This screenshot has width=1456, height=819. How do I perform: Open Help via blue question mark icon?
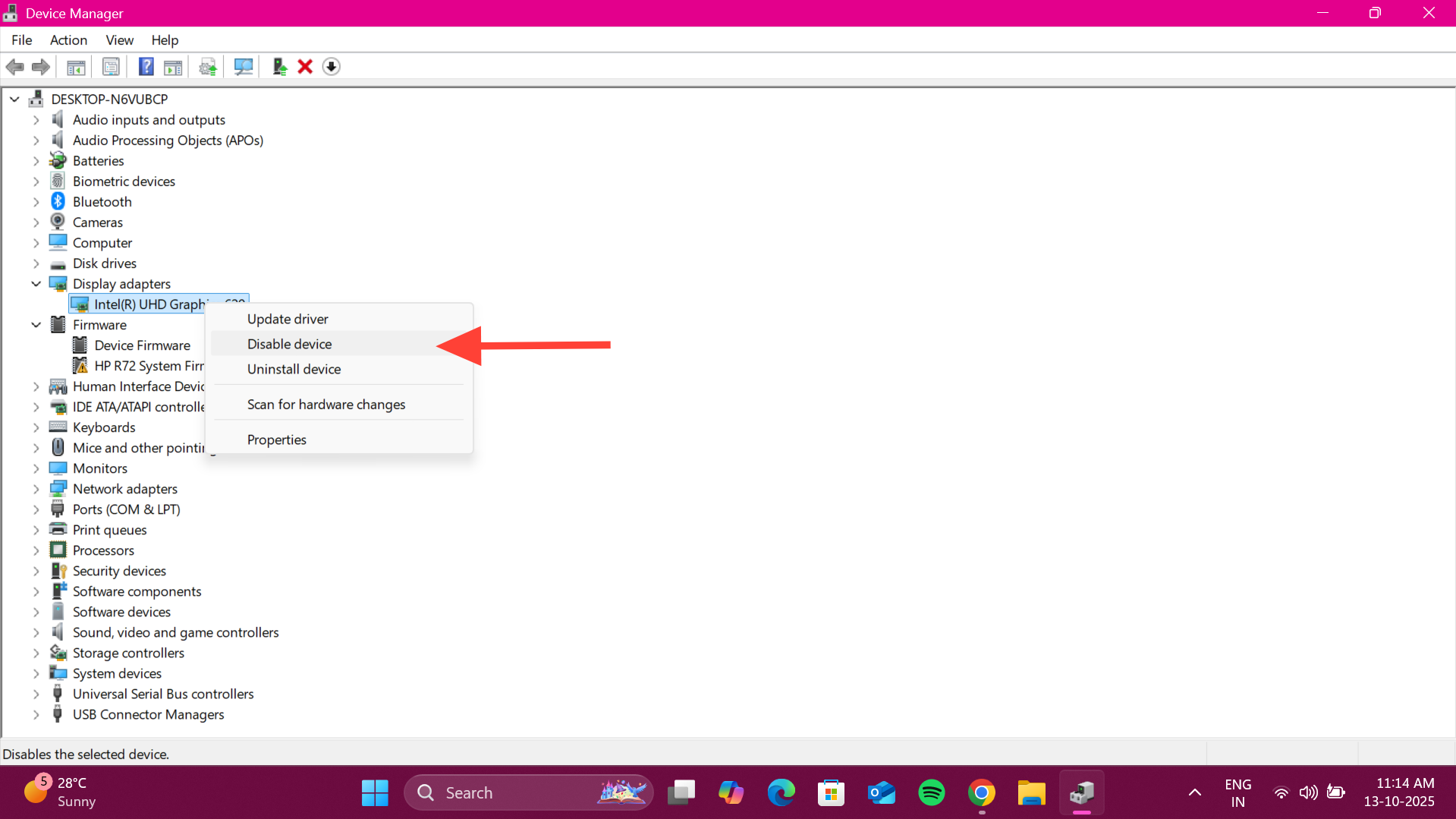pyautogui.click(x=146, y=67)
